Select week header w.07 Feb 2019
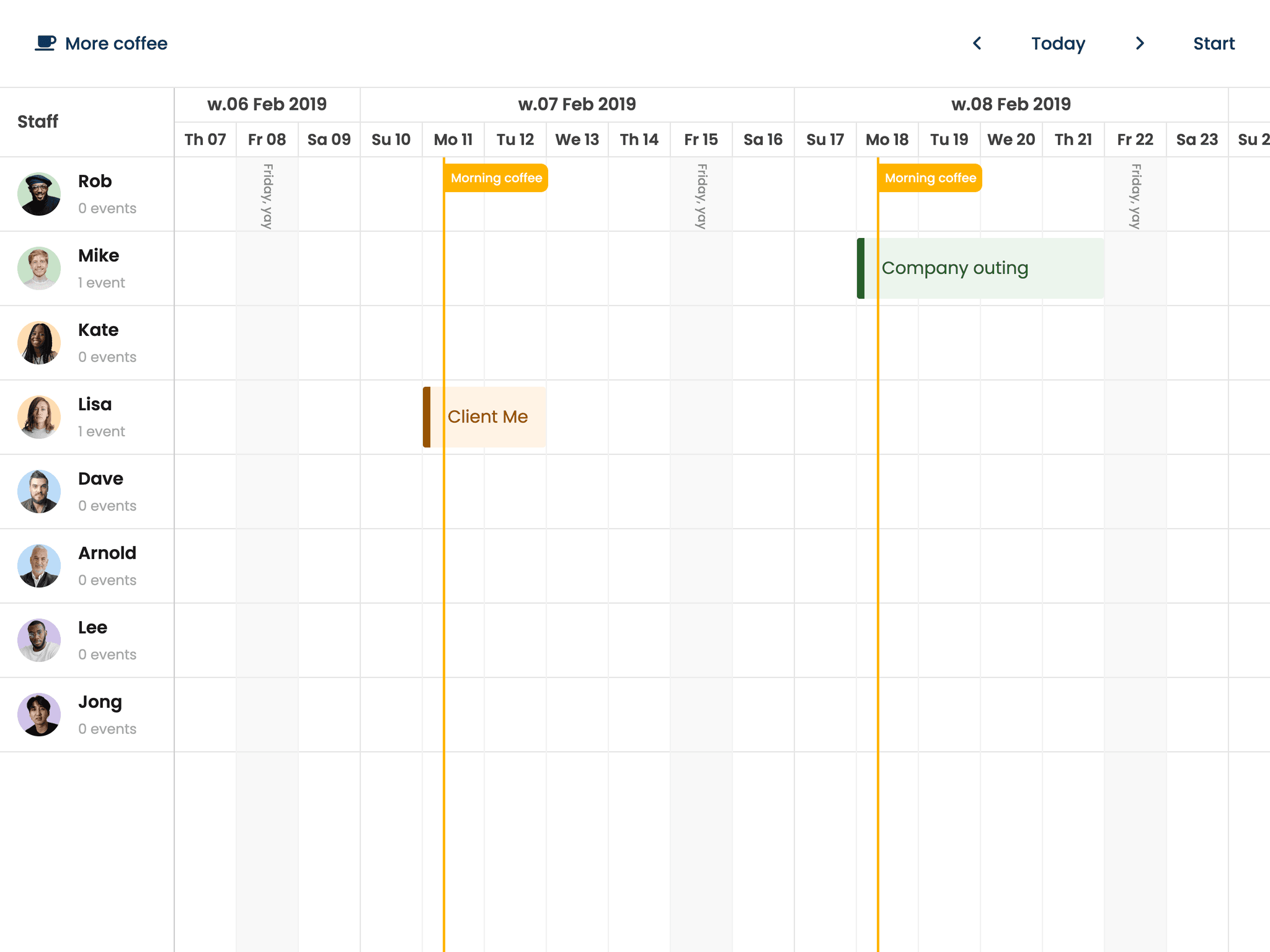The height and width of the screenshot is (952, 1270). 577,104
